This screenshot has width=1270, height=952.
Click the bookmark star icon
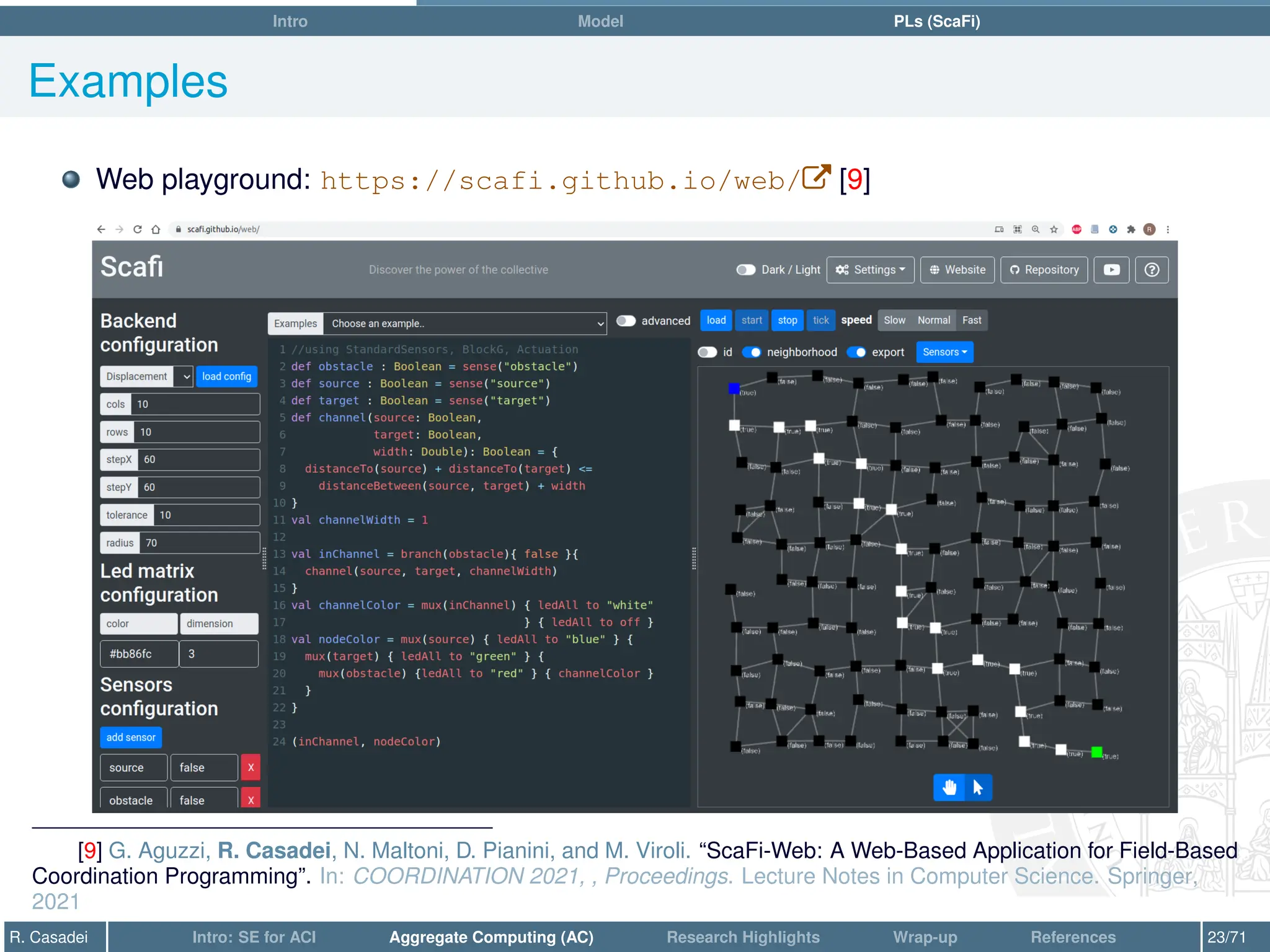1054,229
